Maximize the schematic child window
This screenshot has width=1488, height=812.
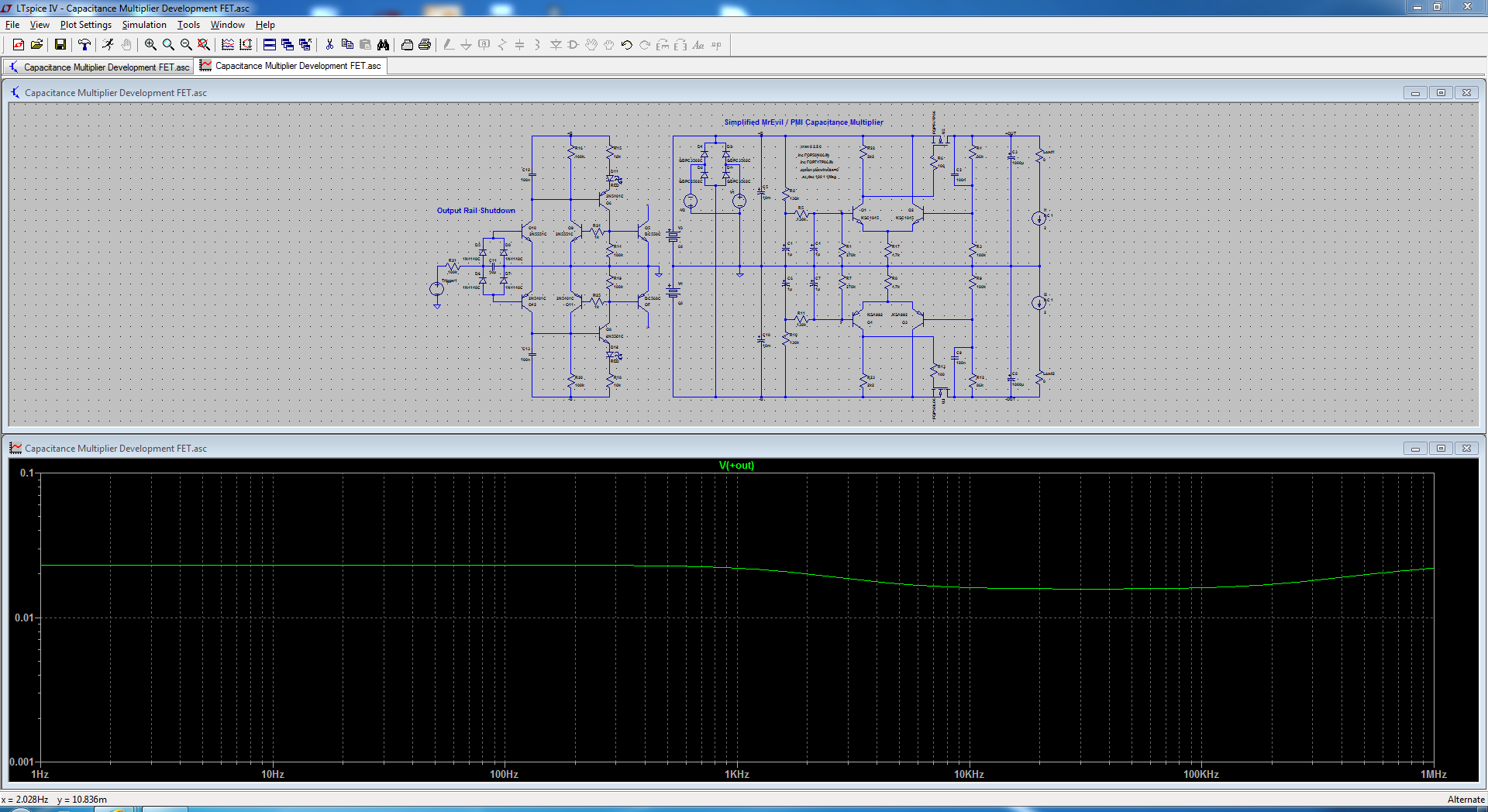1441,93
